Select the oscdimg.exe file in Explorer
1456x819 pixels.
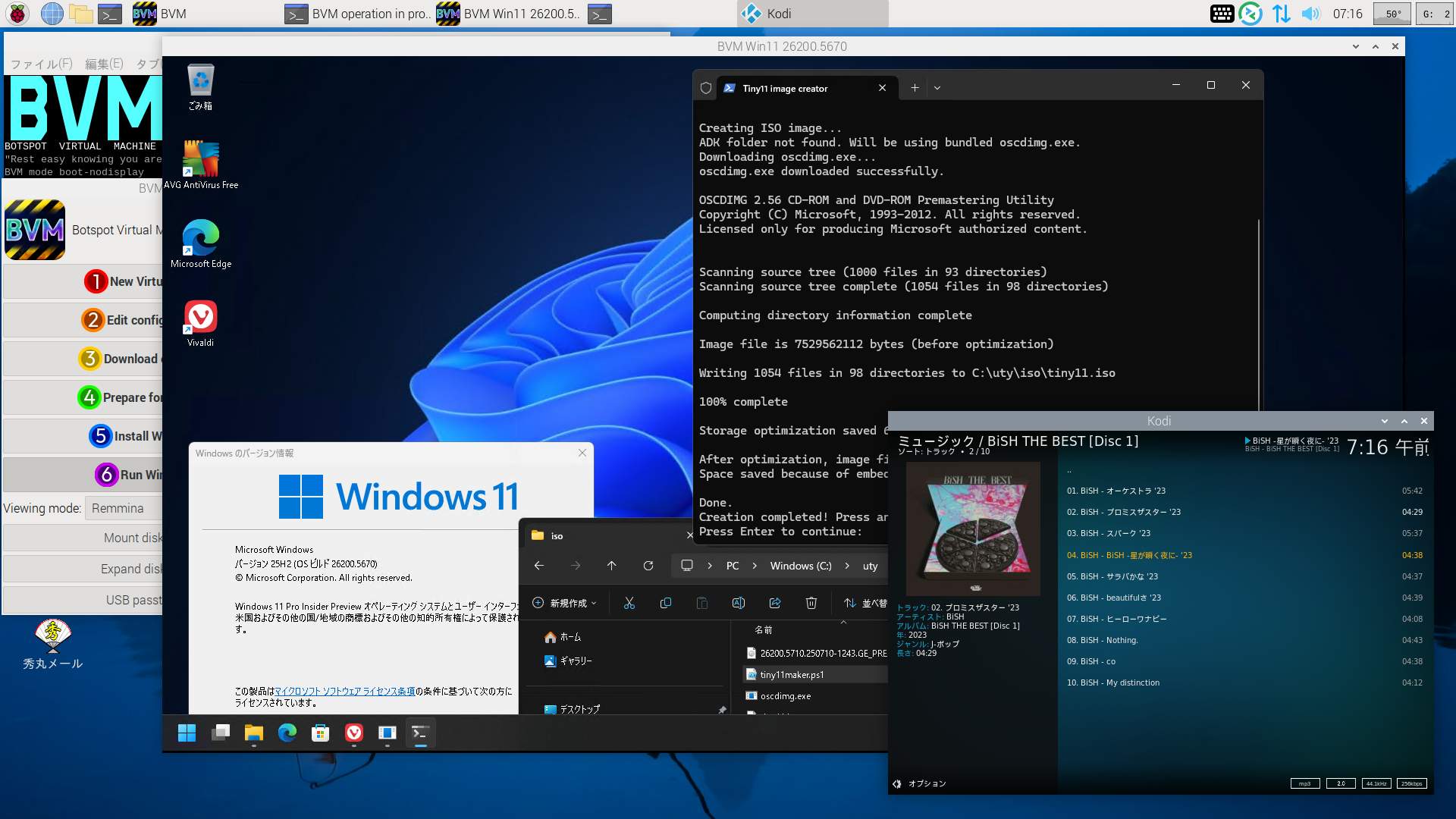coord(815,695)
